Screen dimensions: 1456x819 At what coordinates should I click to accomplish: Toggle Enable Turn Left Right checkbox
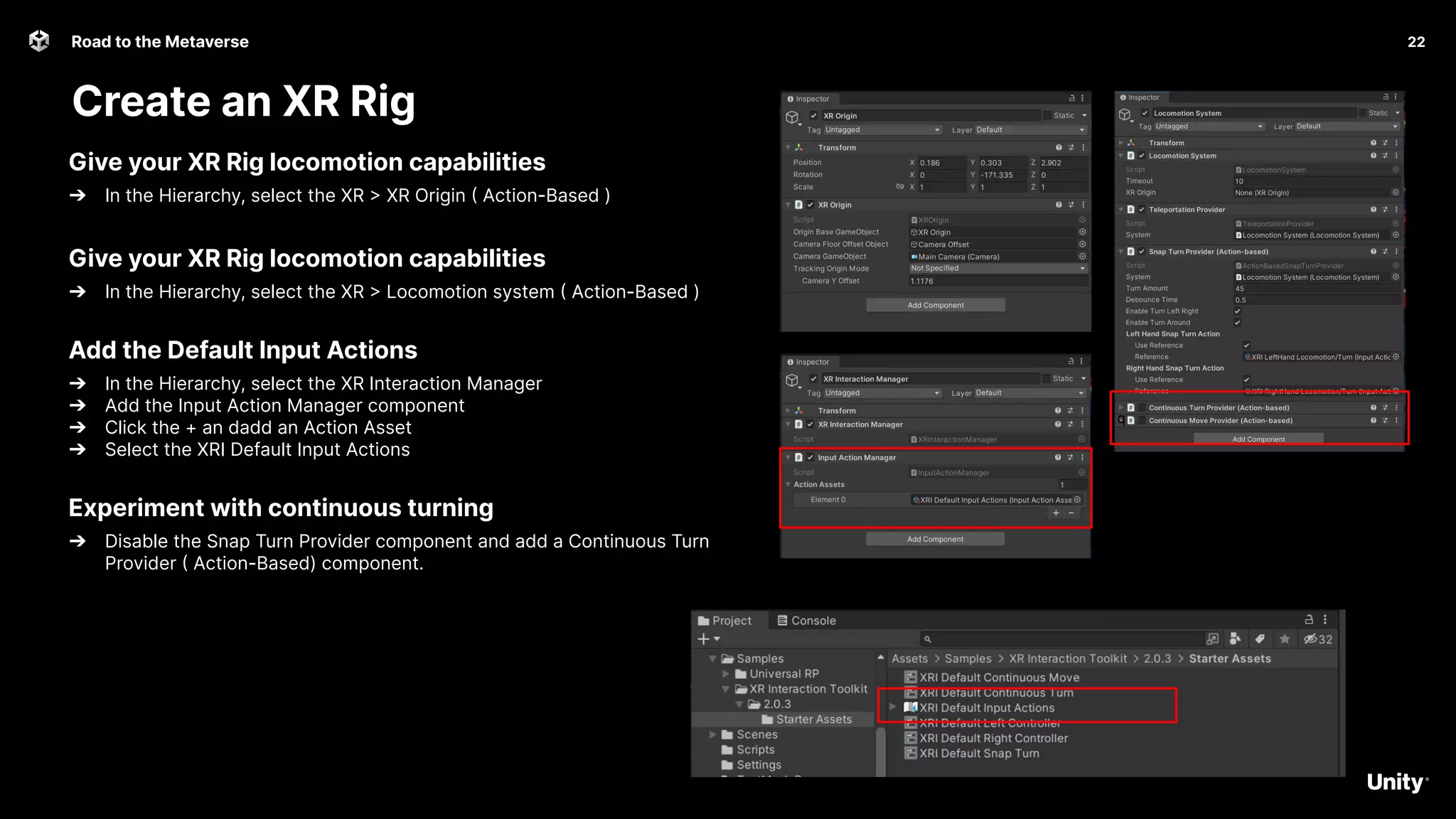(x=1238, y=311)
